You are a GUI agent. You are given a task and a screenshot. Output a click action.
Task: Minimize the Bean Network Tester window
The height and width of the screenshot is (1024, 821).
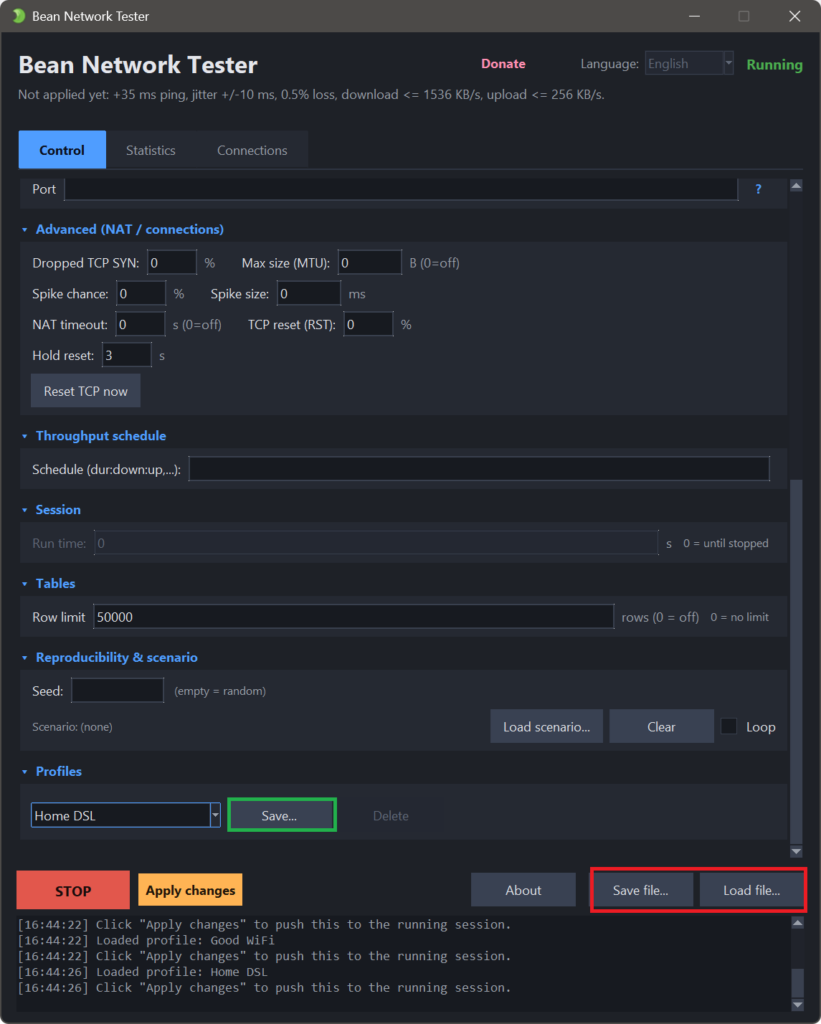coord(694,16)
